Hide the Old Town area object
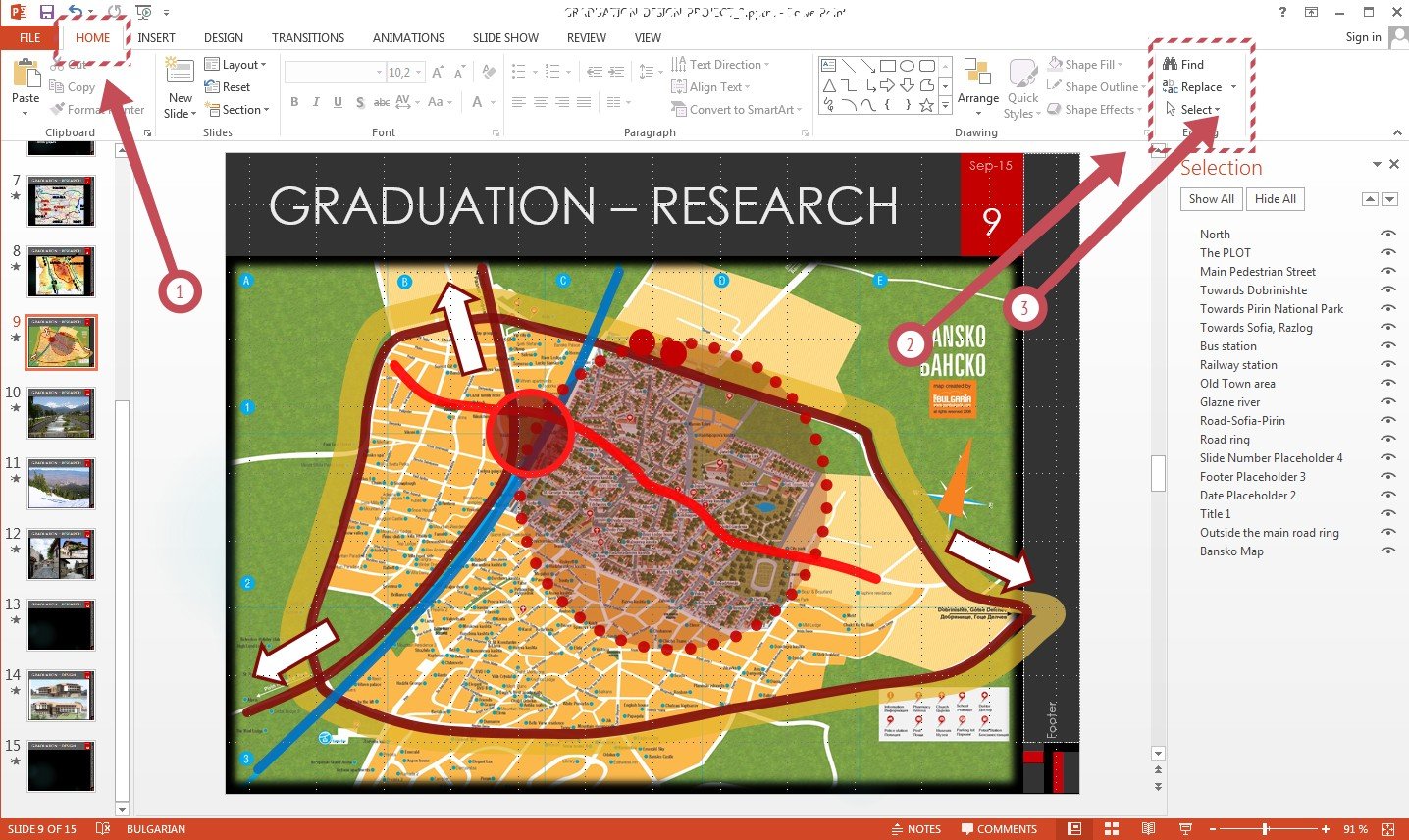This screenshot has height=840, width=1409. click(1387, 384)
